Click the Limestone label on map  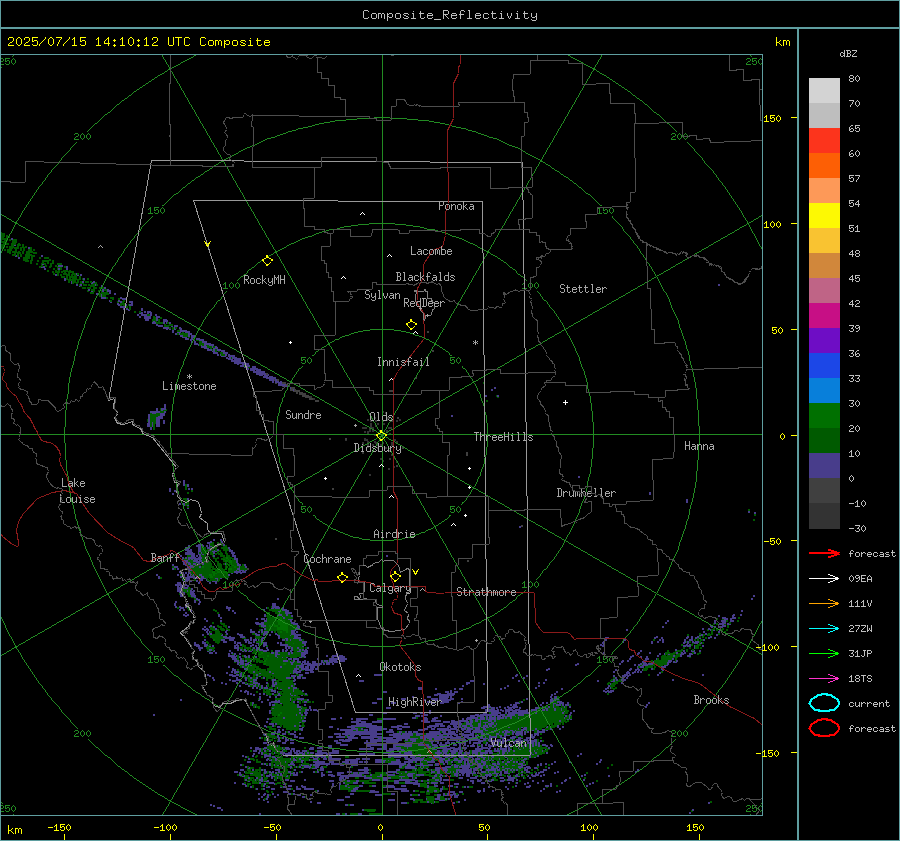click(x=189, y=386)
